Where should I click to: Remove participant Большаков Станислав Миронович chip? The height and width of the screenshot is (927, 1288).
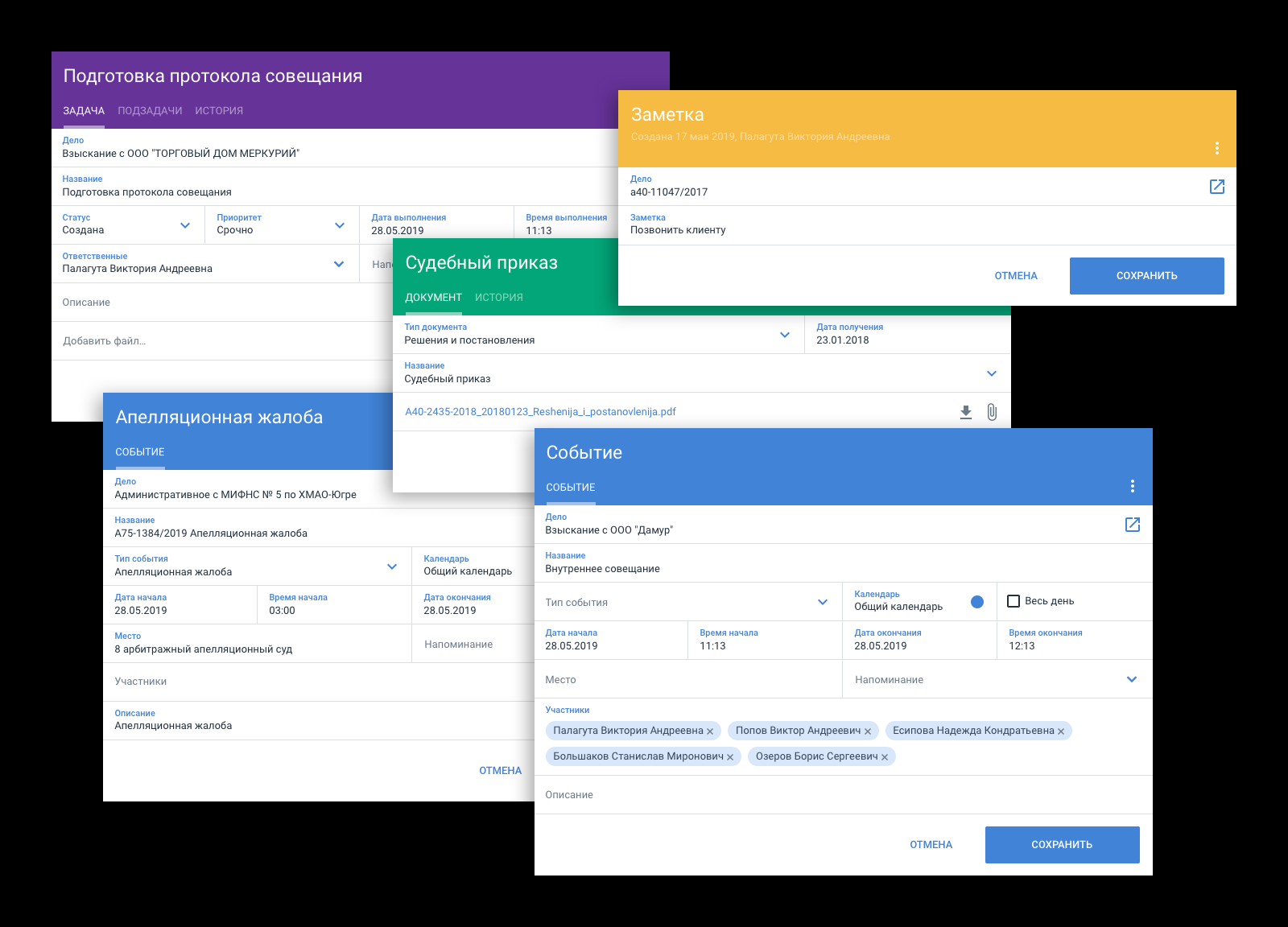tap(730, 757)
